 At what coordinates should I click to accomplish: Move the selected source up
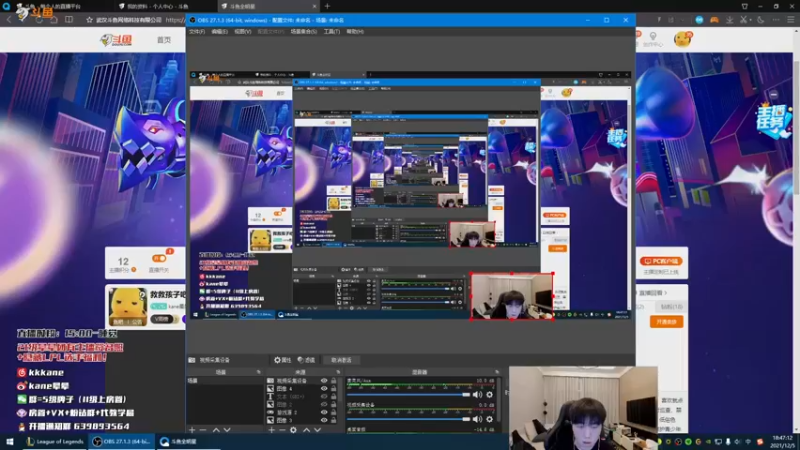306,430
